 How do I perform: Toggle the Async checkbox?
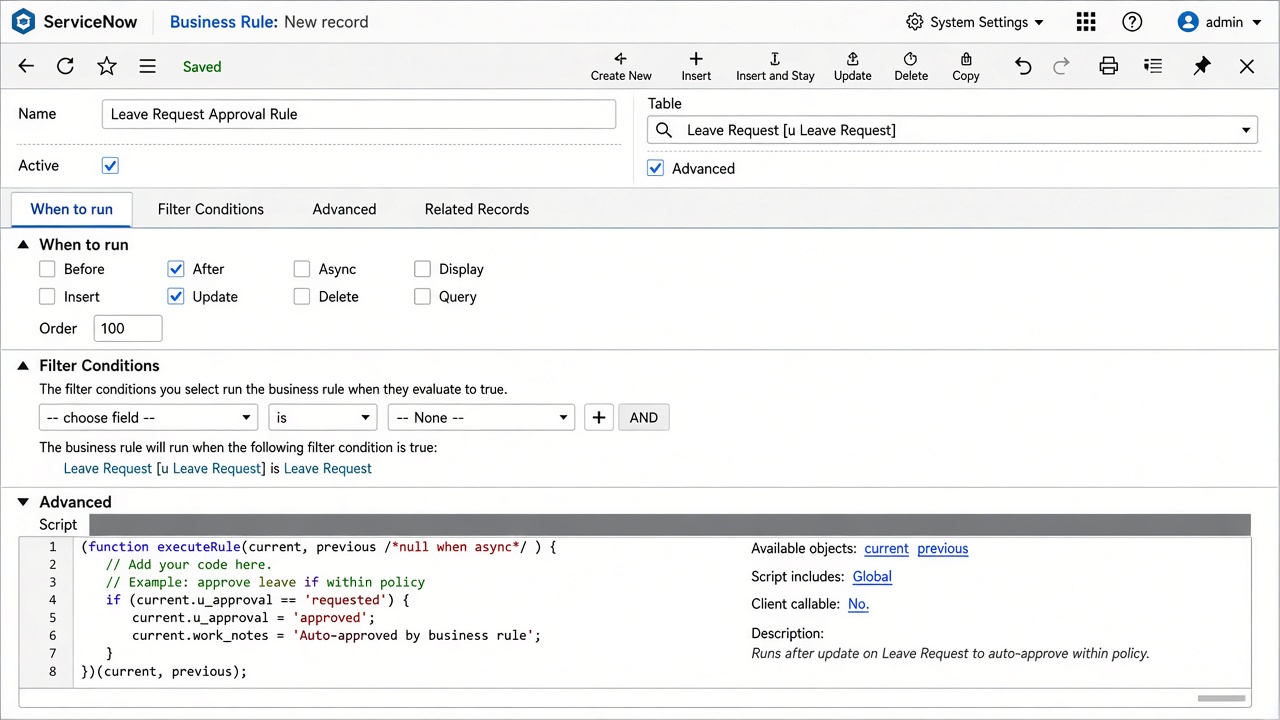click(x=302, y=269)
